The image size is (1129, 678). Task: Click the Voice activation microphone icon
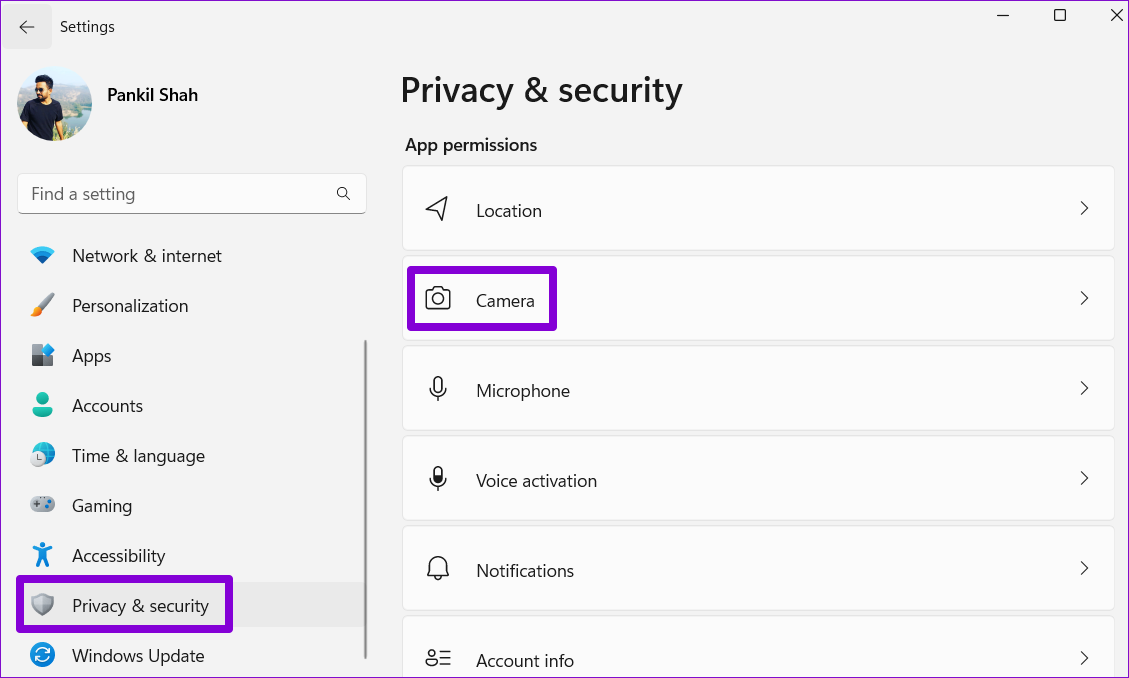437,479
